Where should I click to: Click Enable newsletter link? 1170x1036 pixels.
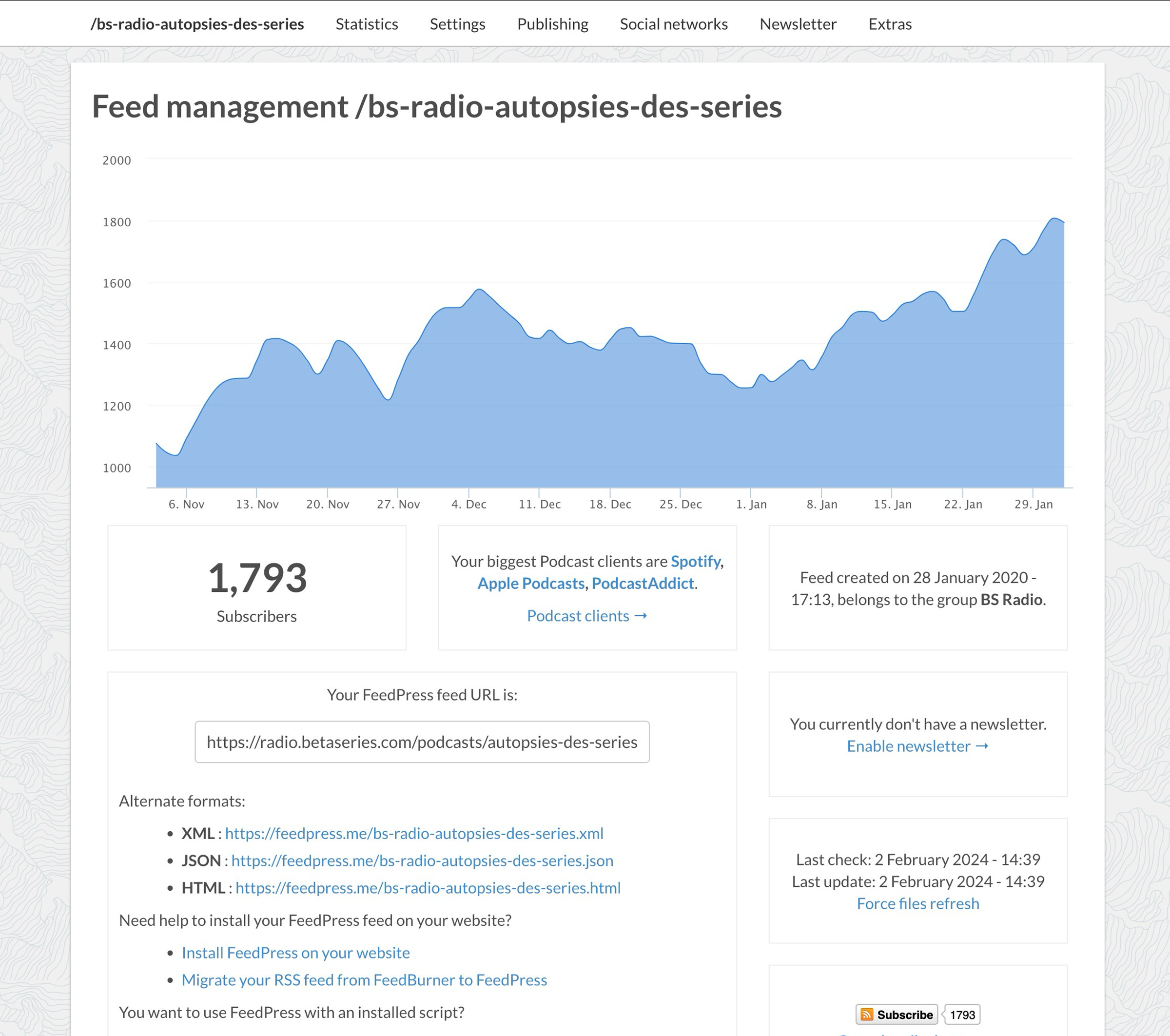tap(917, 746)
